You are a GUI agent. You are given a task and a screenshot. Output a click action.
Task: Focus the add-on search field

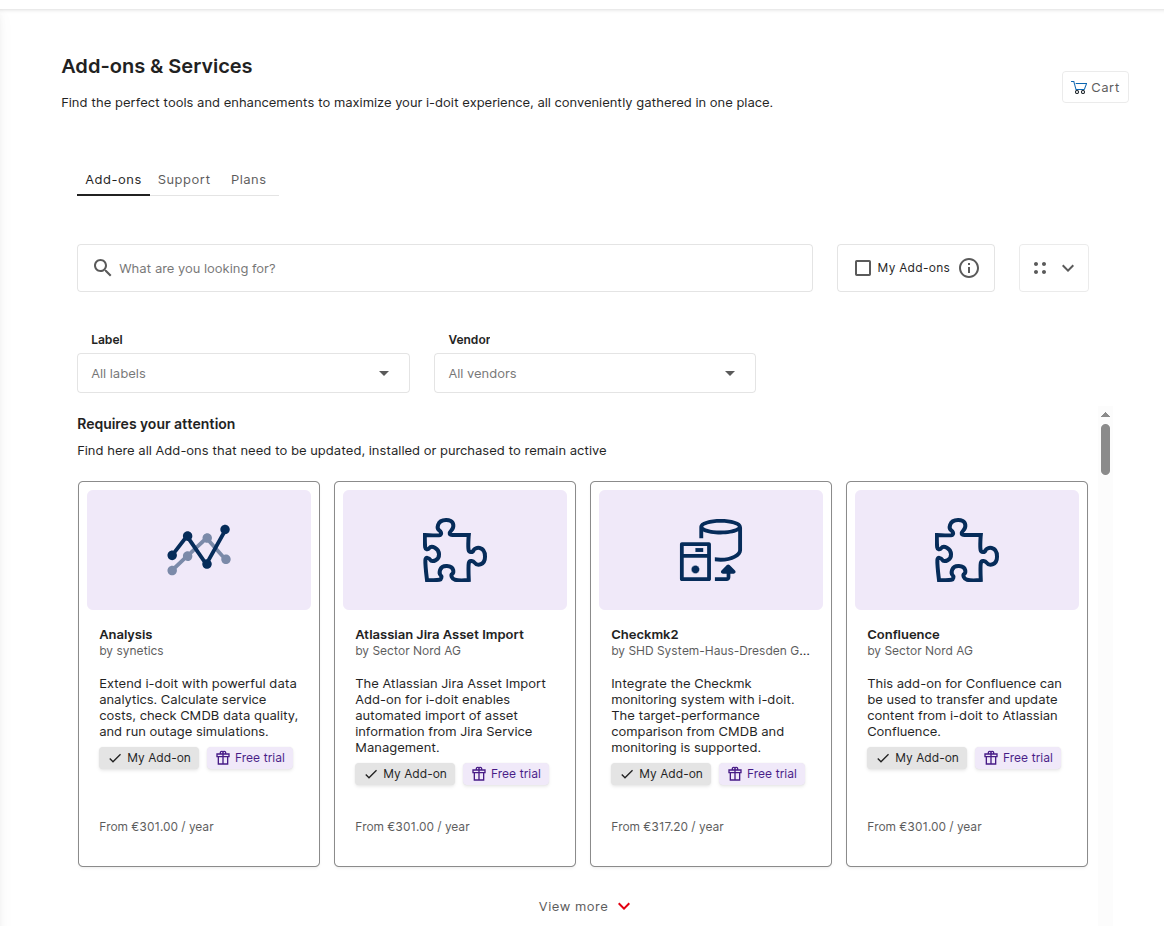(445, 268)
